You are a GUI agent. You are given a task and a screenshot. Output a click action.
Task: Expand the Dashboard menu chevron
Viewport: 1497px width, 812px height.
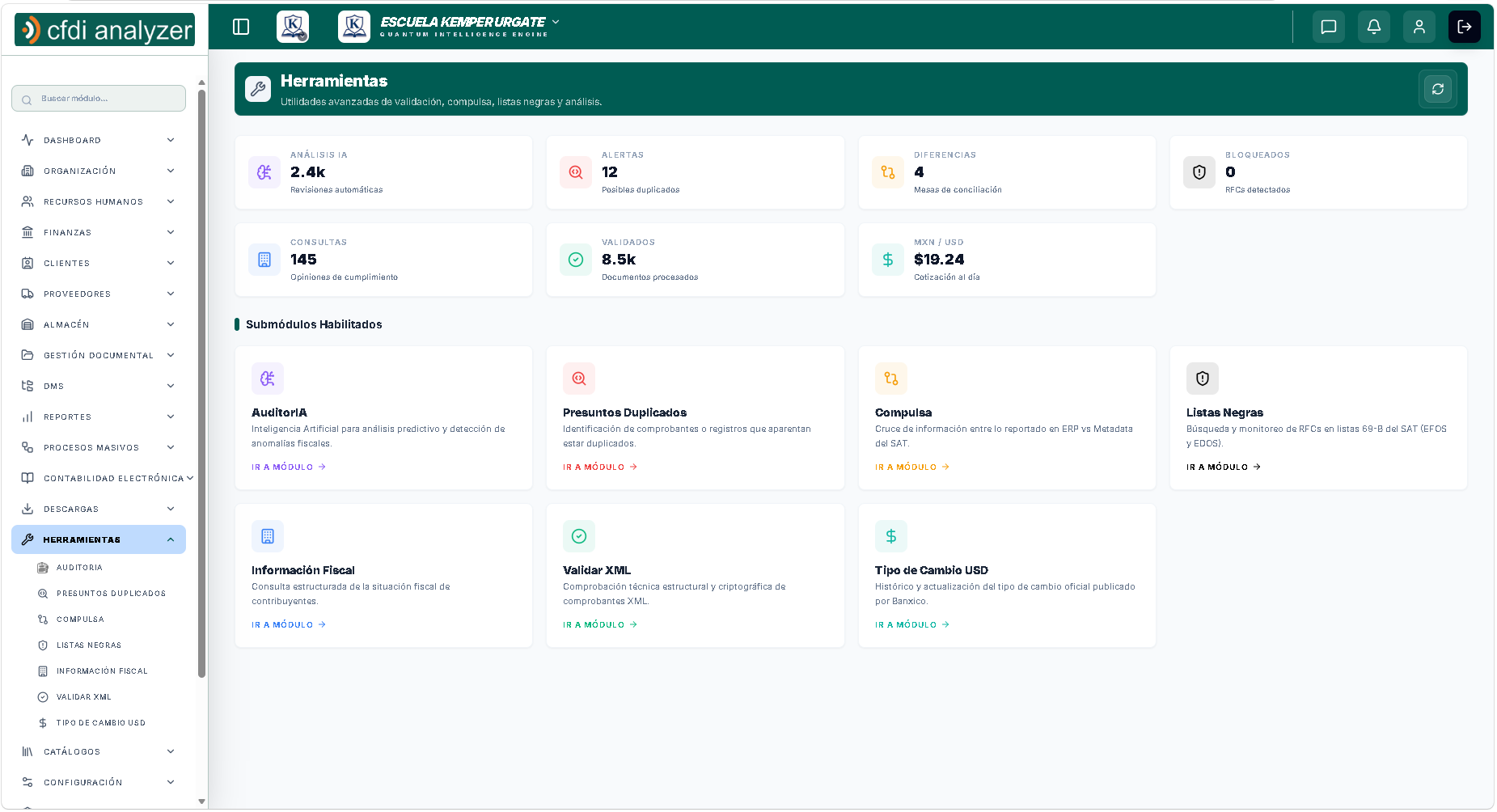point(171,140)
